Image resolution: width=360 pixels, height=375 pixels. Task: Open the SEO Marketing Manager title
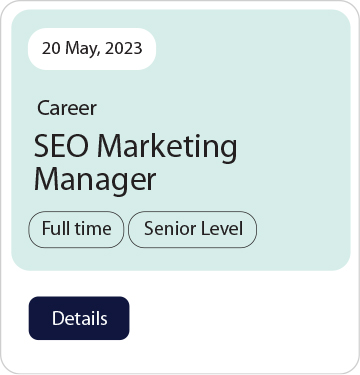coord(136,162)
